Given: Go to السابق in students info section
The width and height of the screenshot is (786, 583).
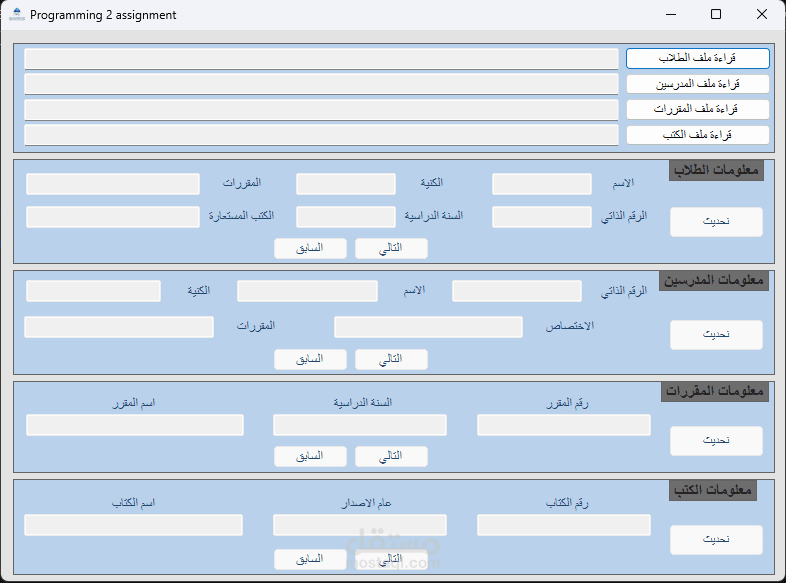Looking at the screenshot, I should pos(310,249).
